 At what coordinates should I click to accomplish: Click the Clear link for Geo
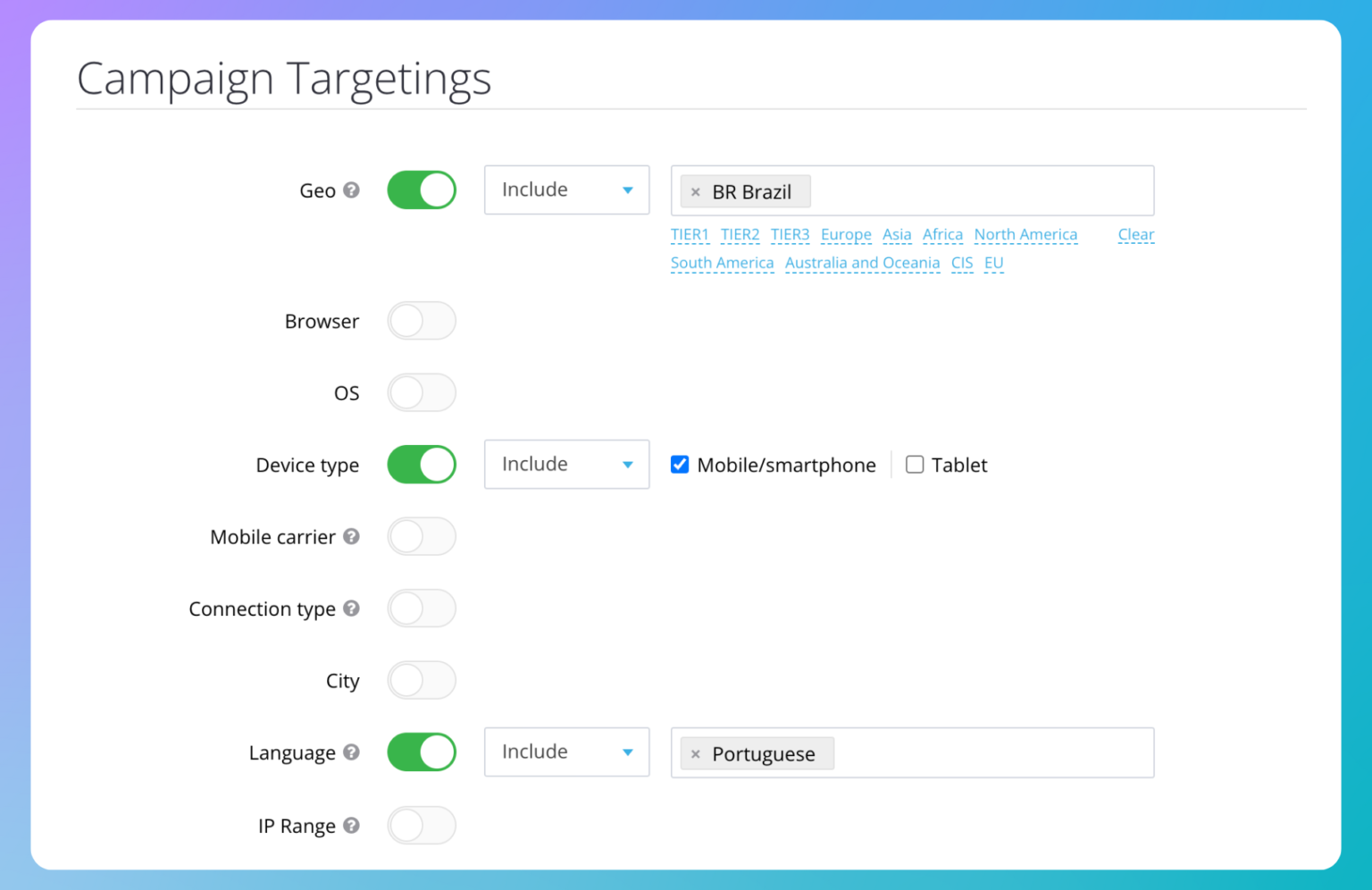coord(1135,235)
